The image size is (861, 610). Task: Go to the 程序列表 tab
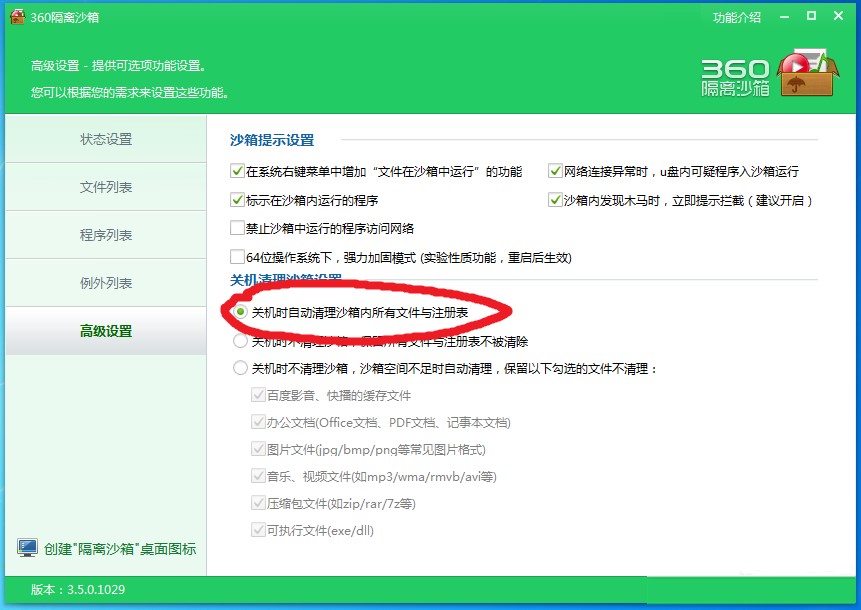(106, 235)
